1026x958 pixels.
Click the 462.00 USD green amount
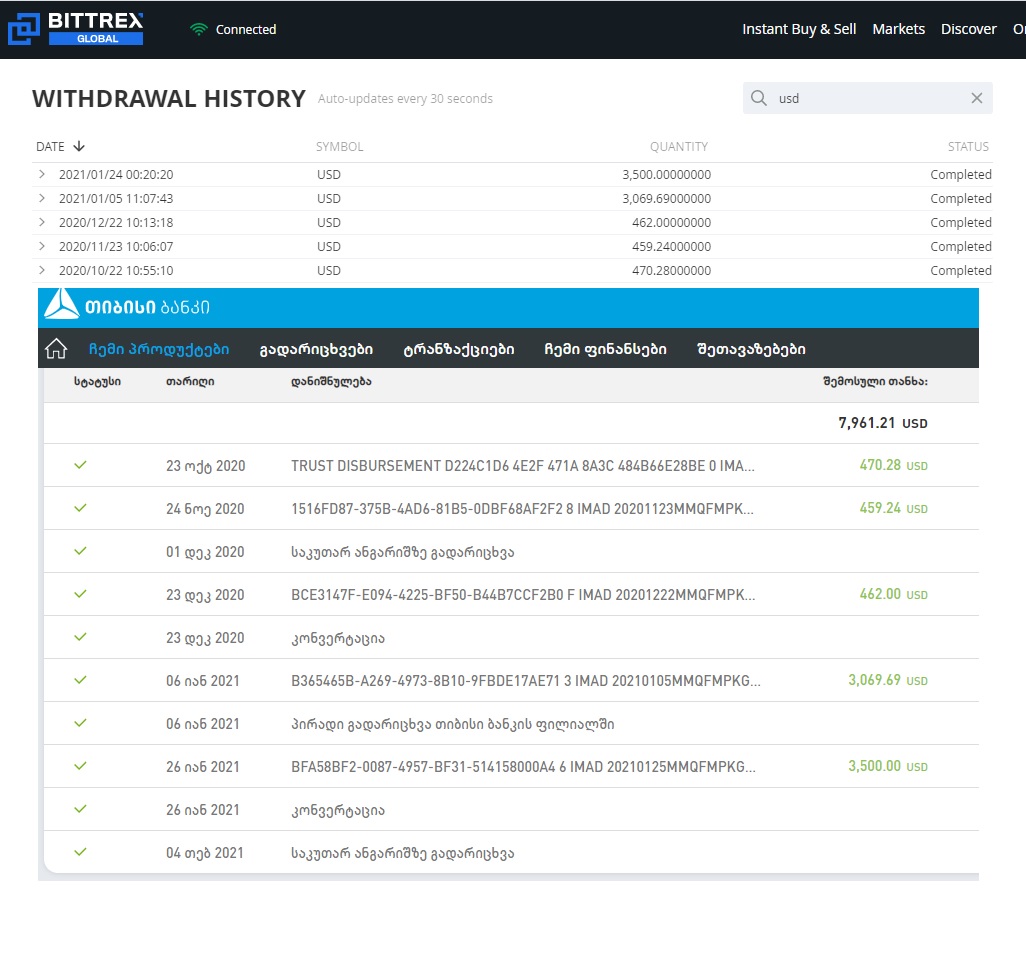pyautogui.click(x=893, y=594)
